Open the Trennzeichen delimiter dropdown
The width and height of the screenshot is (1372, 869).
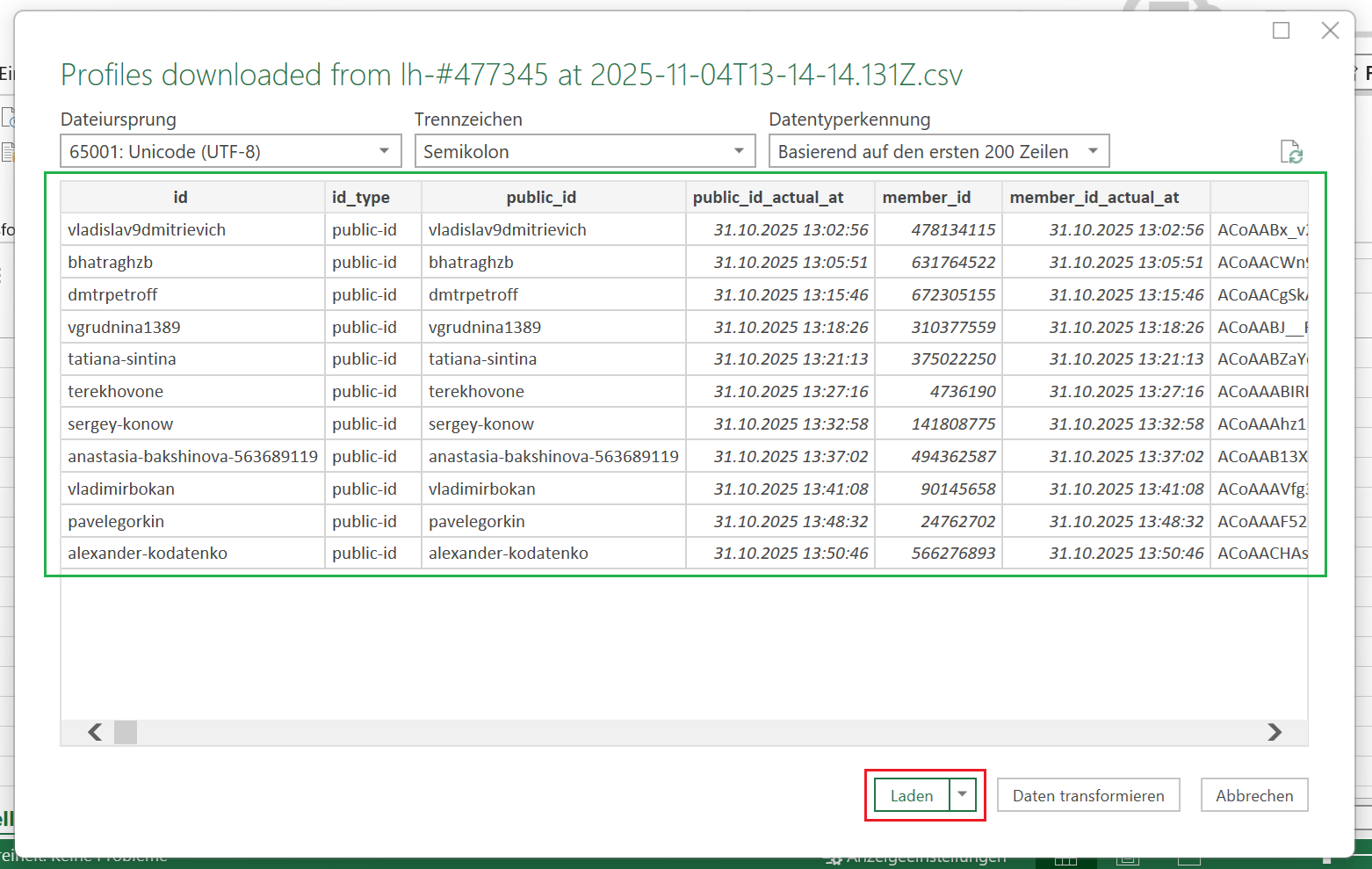(x=584, y=151)
